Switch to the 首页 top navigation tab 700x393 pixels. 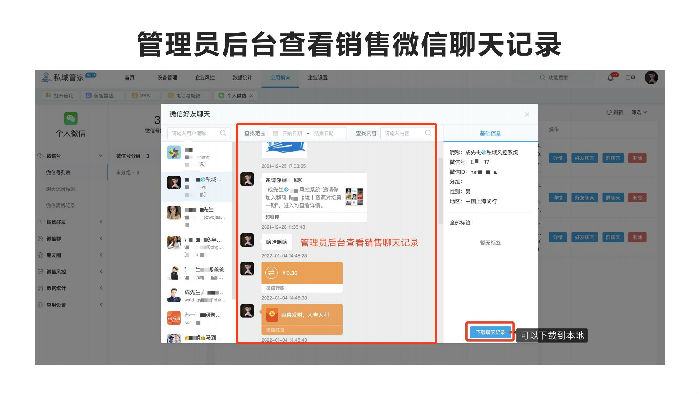[129, 77]
